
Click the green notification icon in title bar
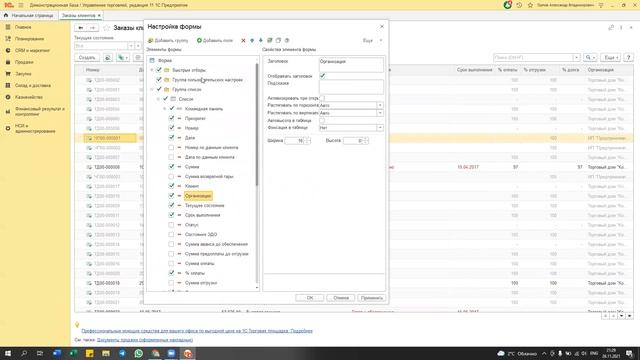(508, 5)
